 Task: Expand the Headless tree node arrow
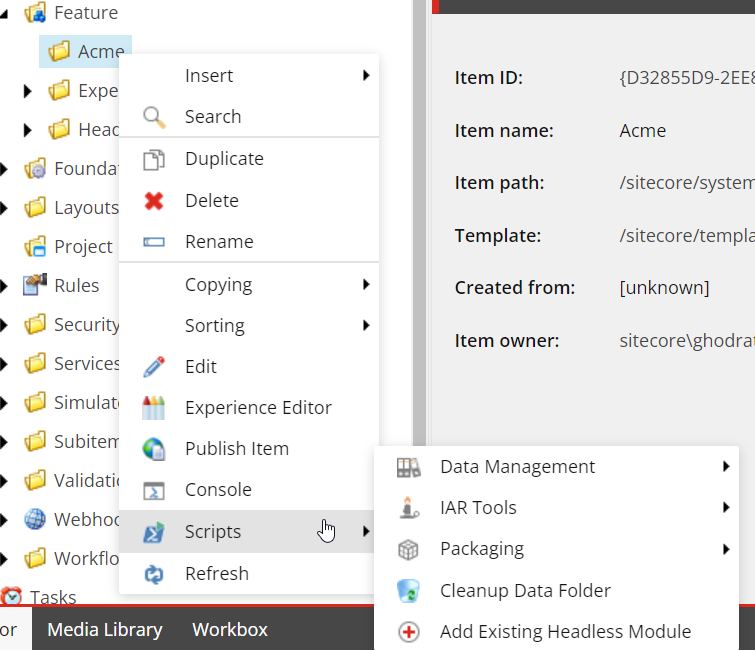click(27, 130)
